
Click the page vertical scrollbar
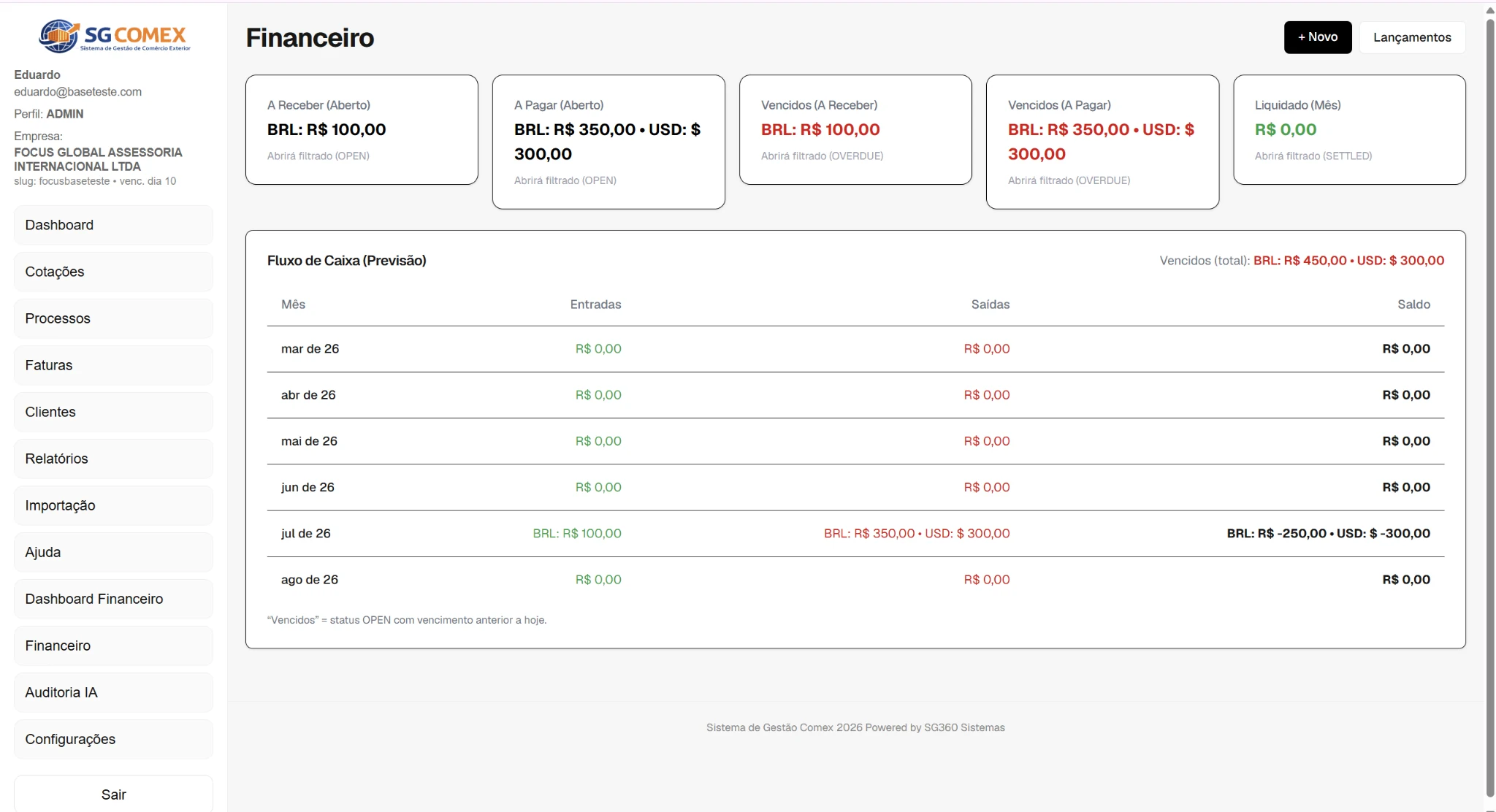pyautogui.click(x=1490, y=406)
